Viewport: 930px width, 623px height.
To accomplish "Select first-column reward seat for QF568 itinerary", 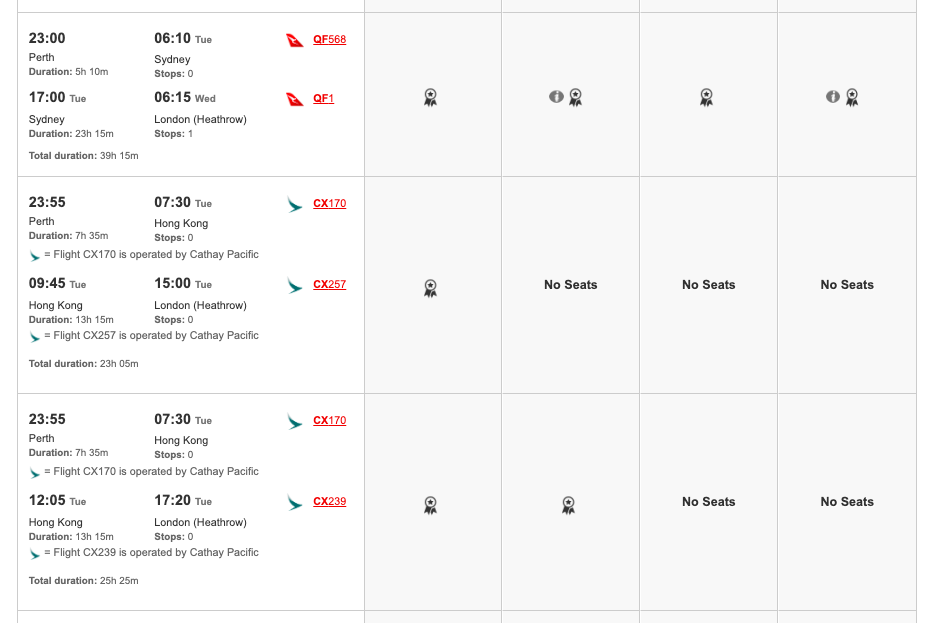I will (431, 97).
